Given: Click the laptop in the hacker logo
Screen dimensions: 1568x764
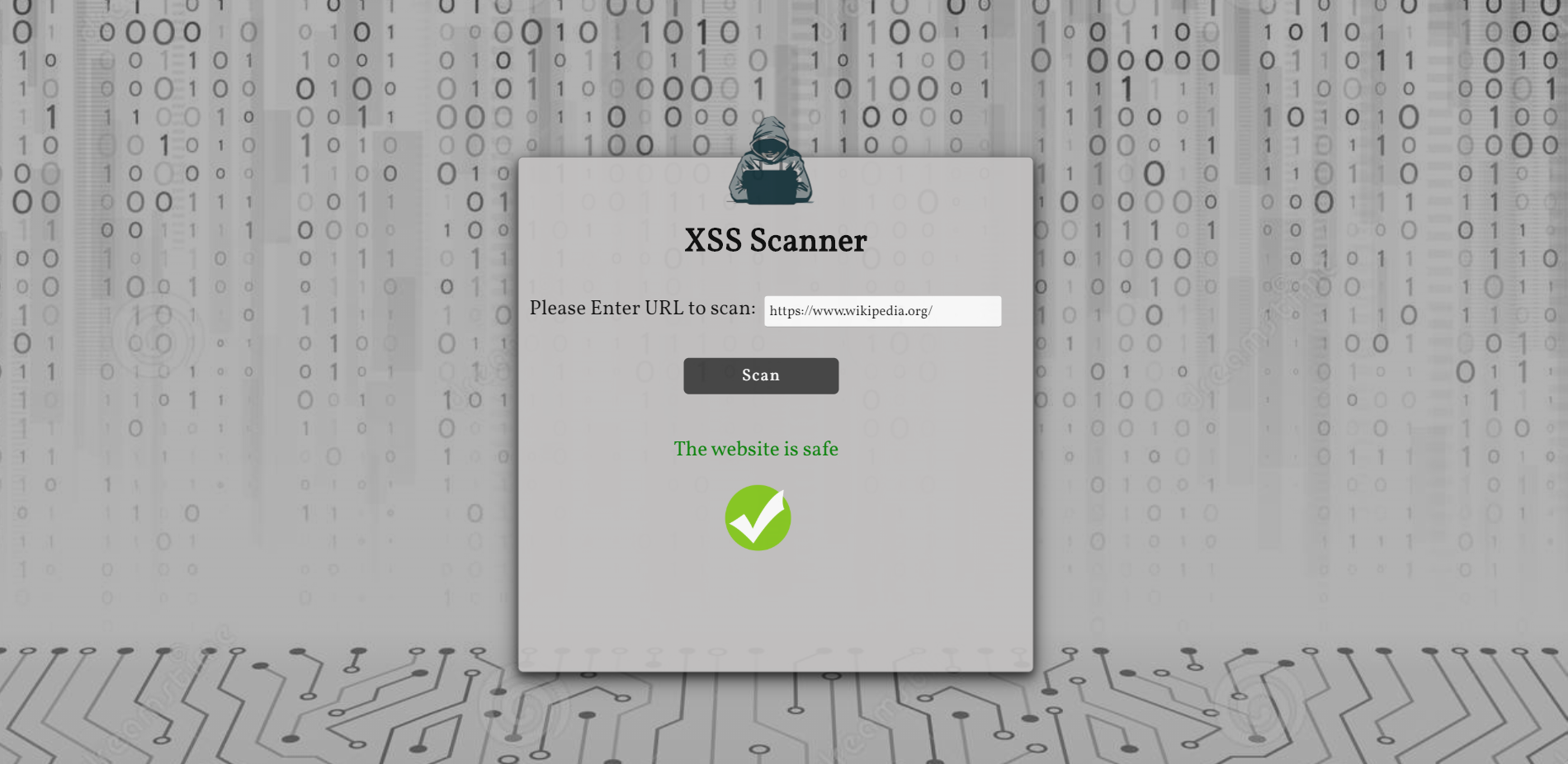Looking at the screenshot, I should click(x=769, y=186).
